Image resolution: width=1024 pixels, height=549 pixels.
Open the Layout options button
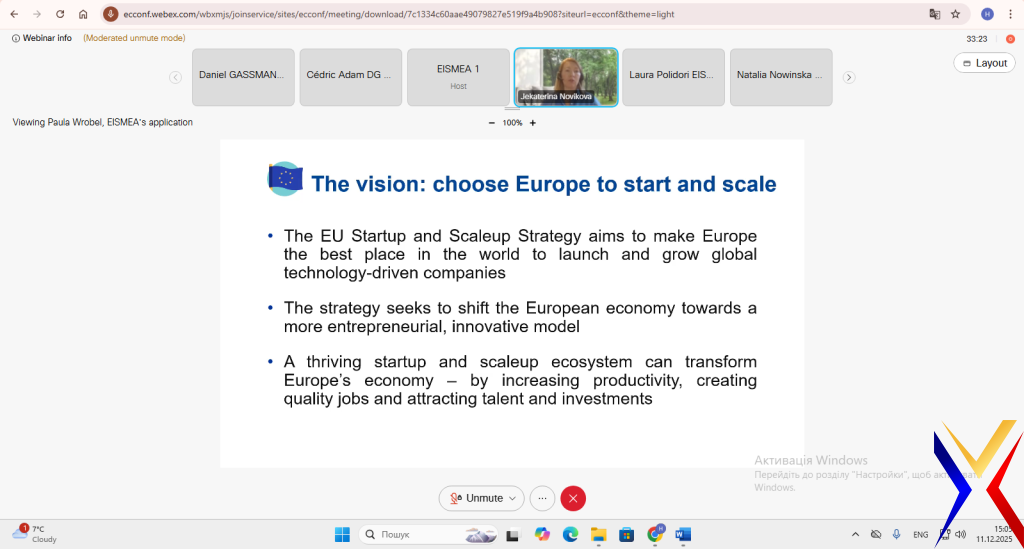point(984,63)
